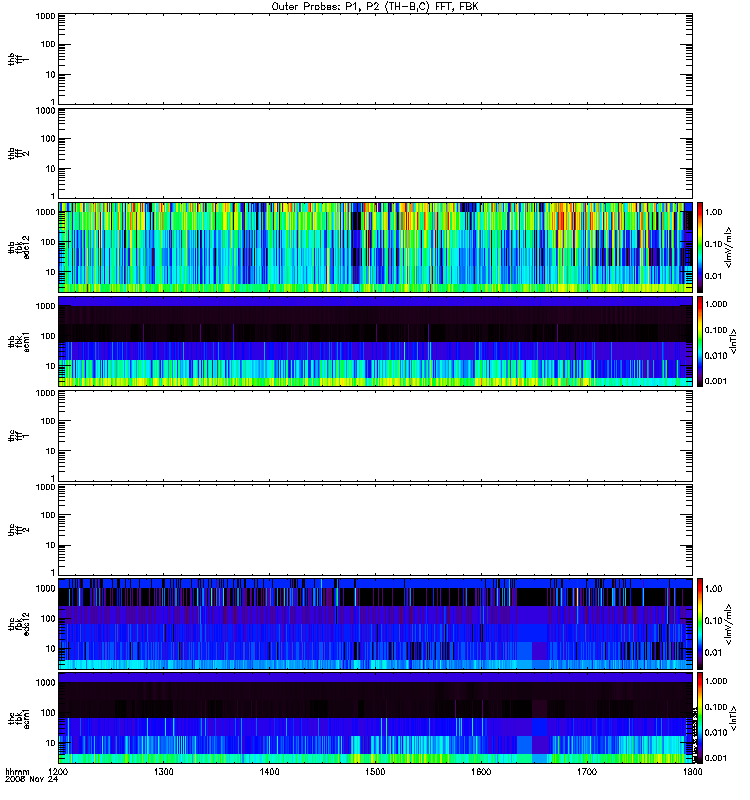
Task: Click the '1500' time axis label
Action: click(x=375, y=772)
